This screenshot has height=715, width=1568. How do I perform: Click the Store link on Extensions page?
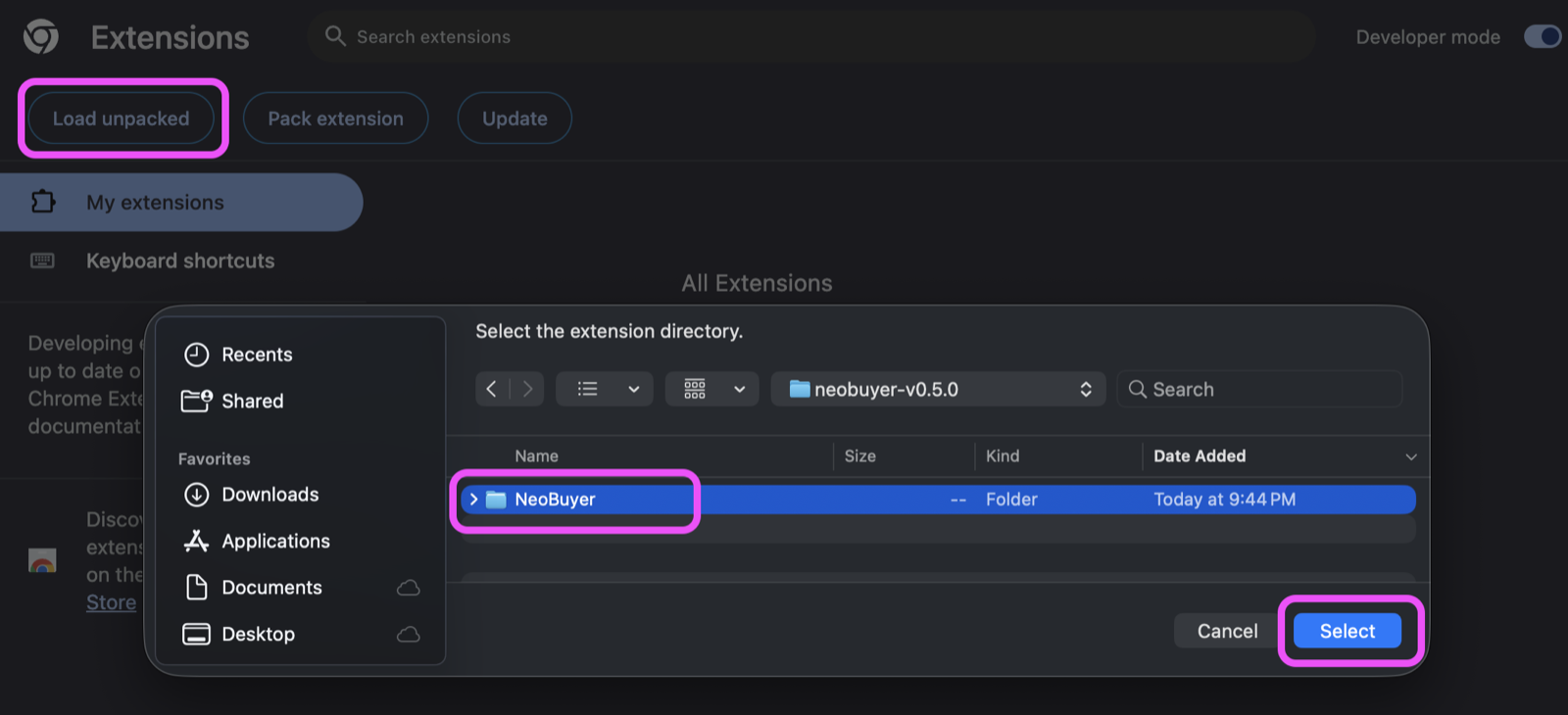pyautogui.click(x=112, y=602)
